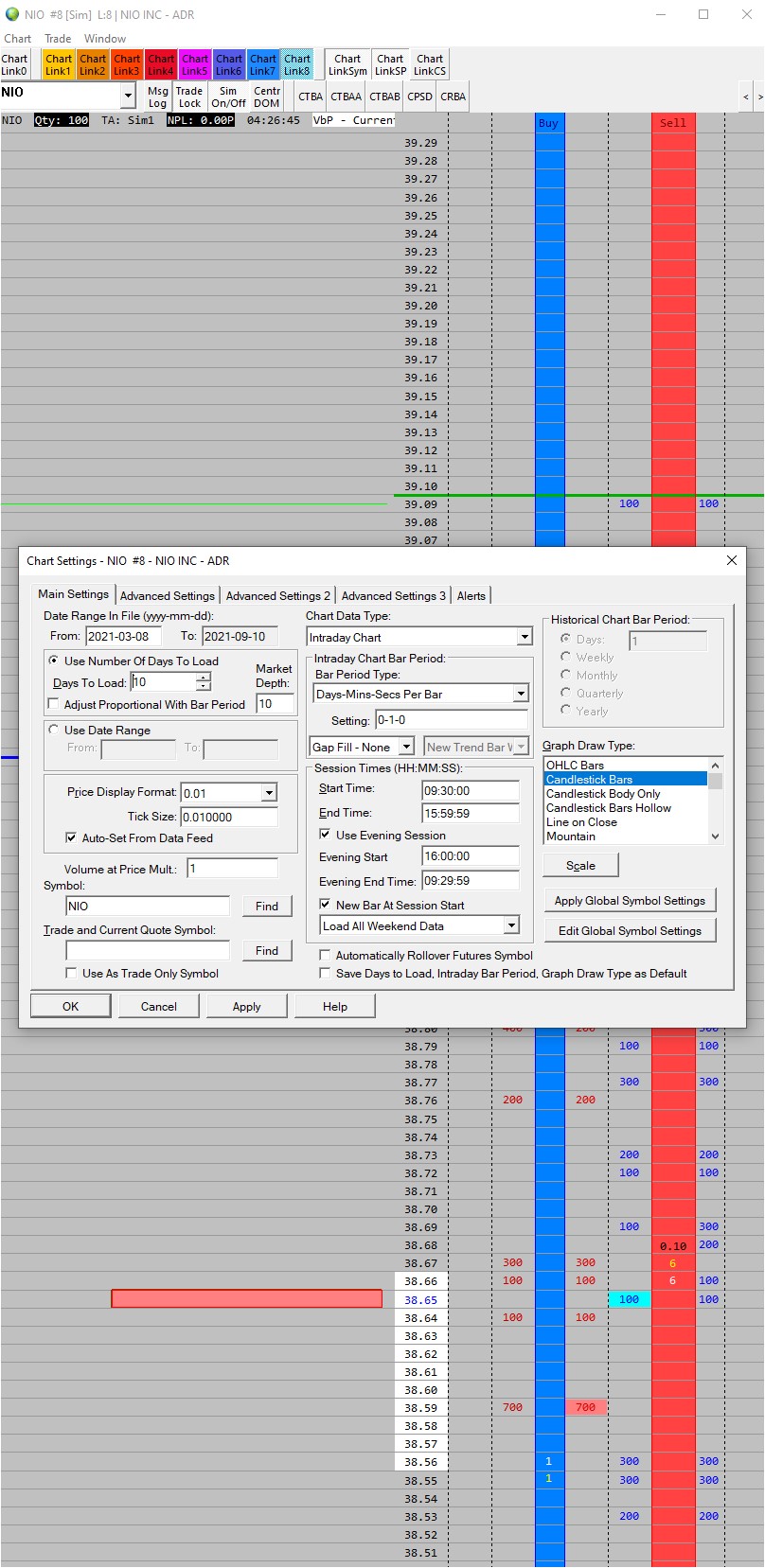Toggle Sim On/Off in toolbar
This screenshot has height=1568, width=765.
pyautogui.click(x=228, y=97)
